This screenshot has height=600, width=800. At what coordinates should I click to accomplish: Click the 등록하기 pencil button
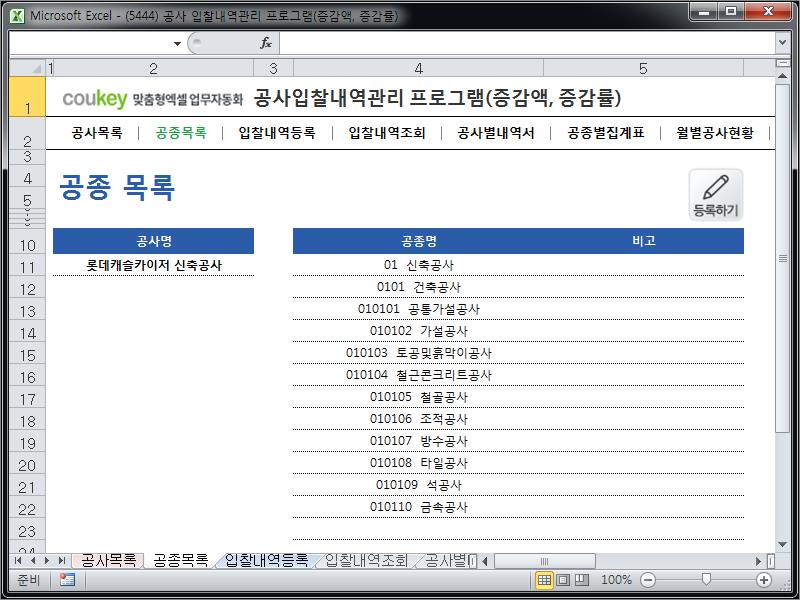coord(716,195)
